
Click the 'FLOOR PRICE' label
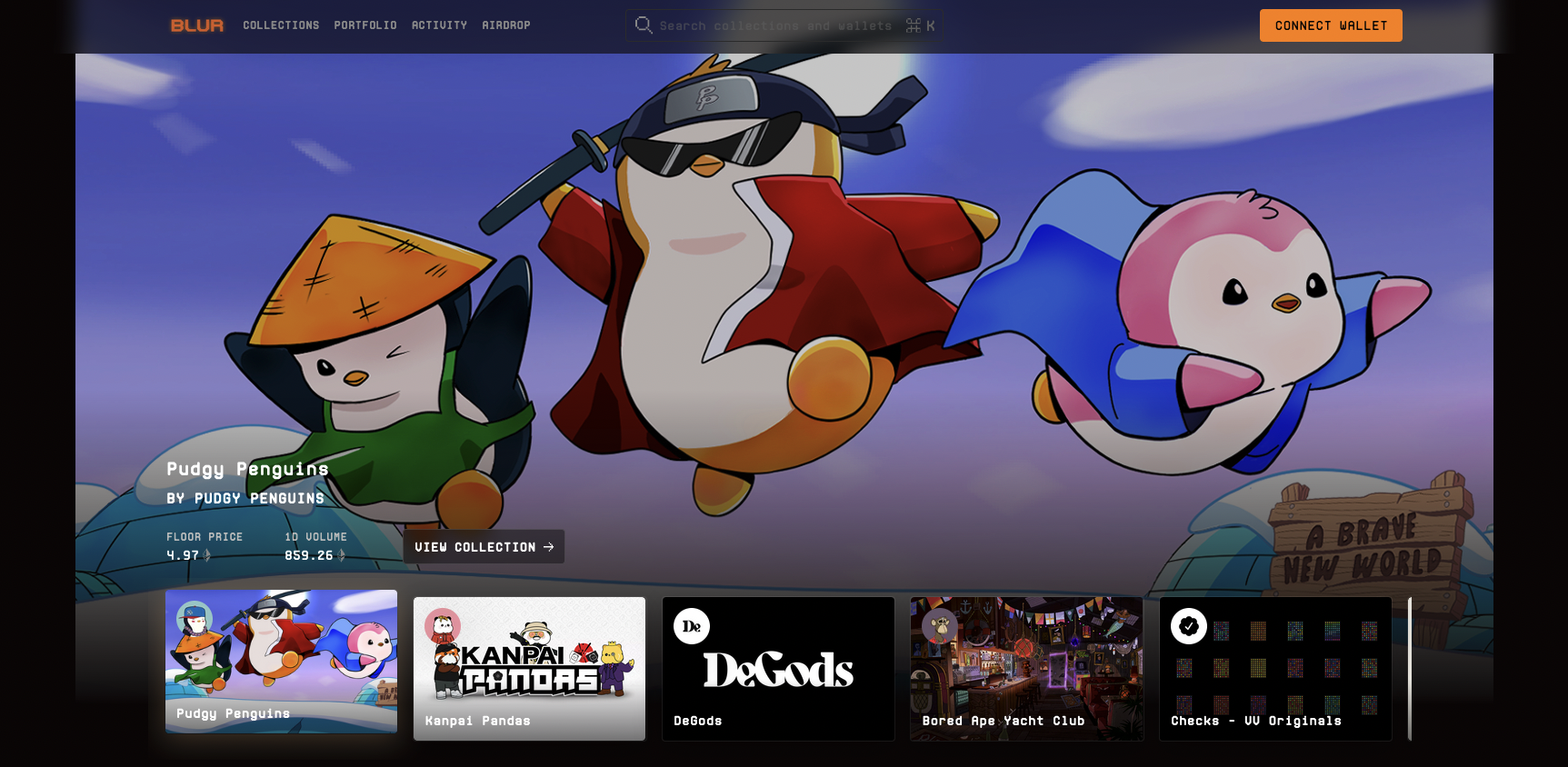tap(205, 537)
